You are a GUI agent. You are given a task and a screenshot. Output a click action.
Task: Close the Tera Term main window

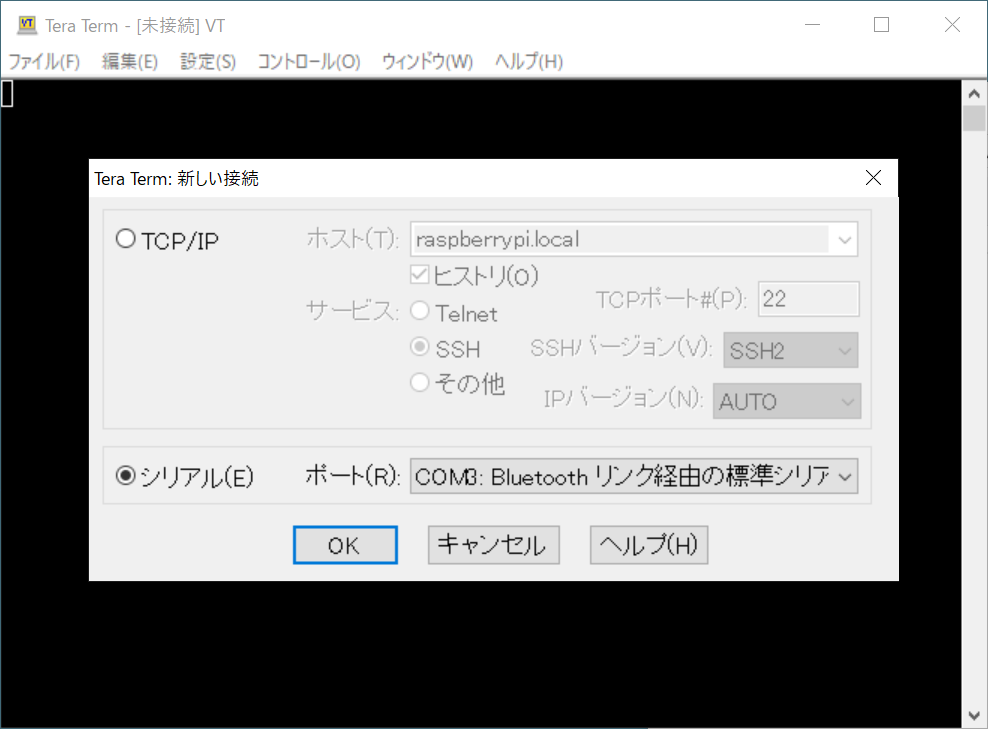(x=952, y=25)
